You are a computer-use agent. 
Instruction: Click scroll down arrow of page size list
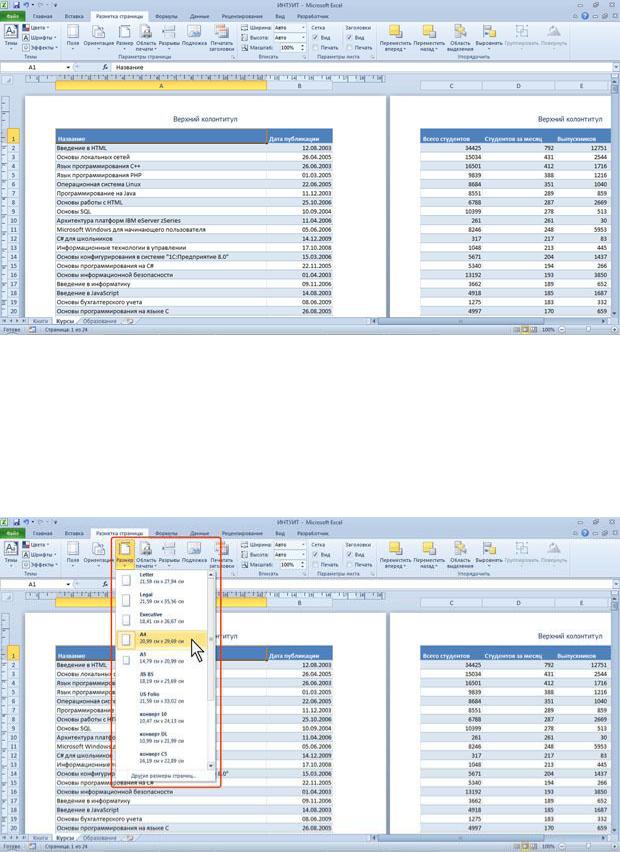pyautogui.click(x=211, y=766)
